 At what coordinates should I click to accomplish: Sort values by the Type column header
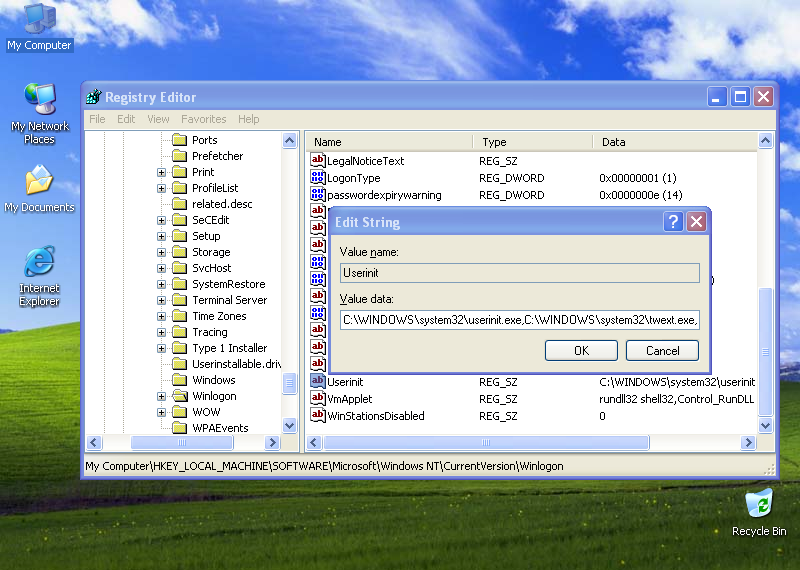coord(533,141)
